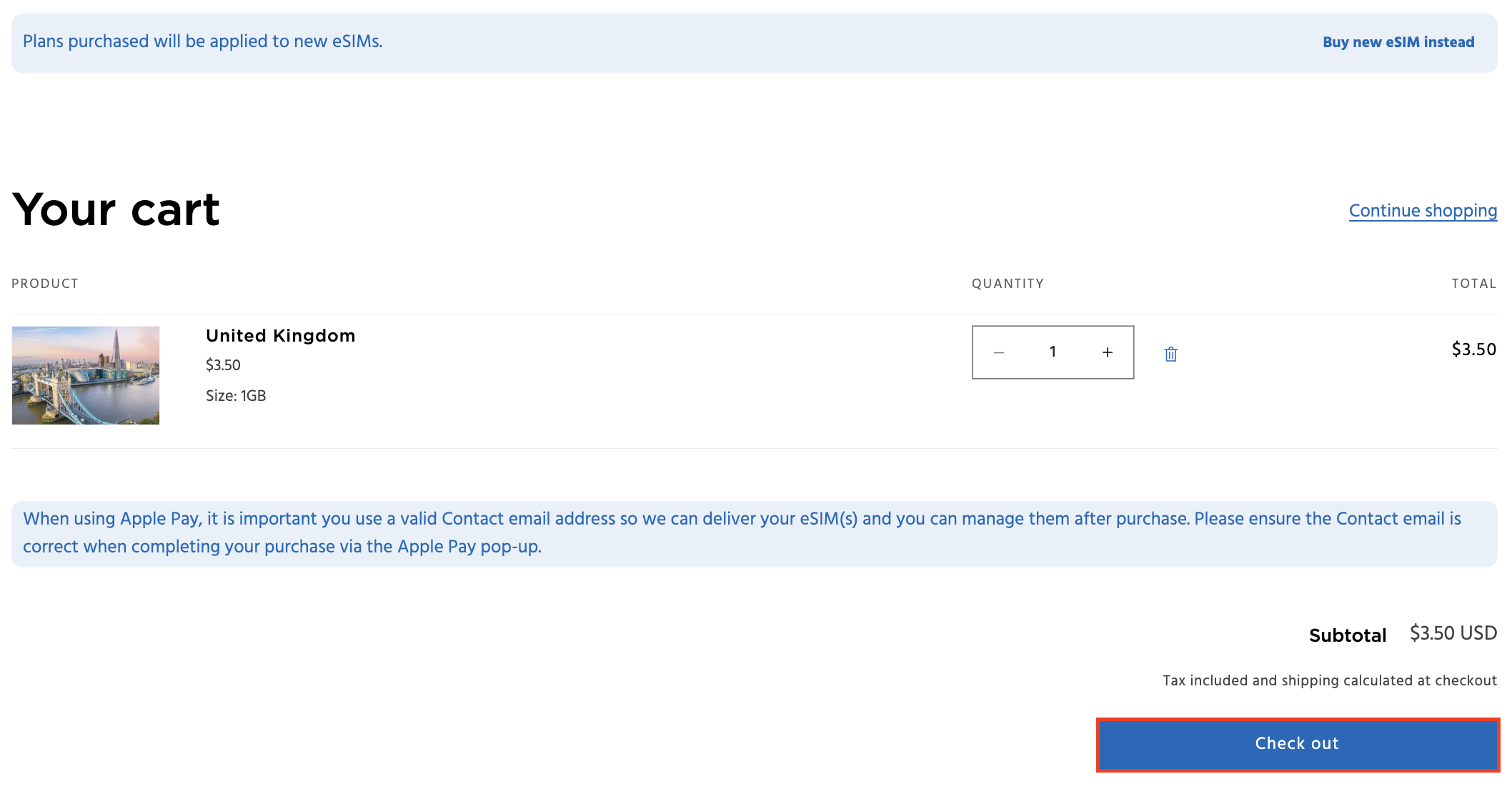Click the Your cart heading
The image size is (1512, 789).
pyautogui.click(x=116, y=209)
